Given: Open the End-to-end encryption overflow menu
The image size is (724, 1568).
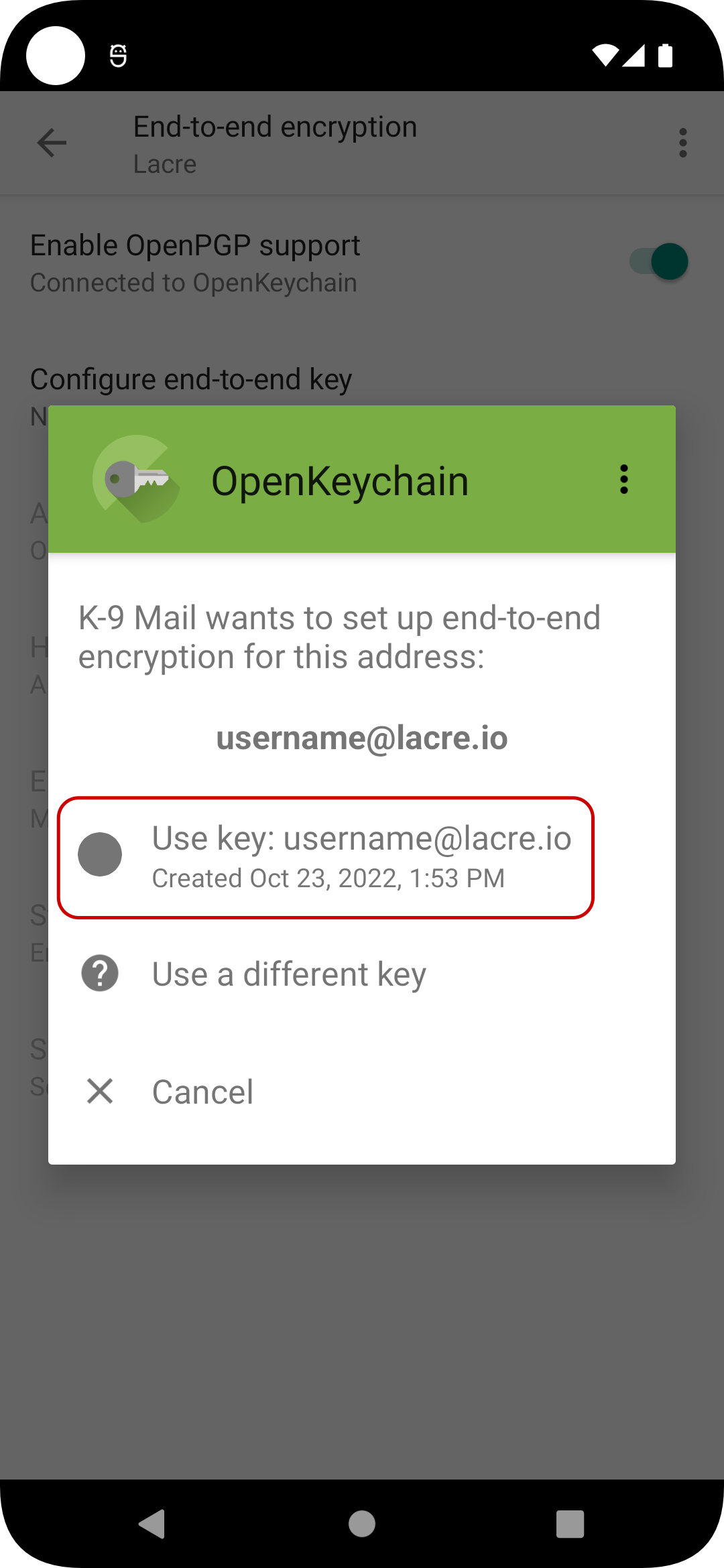Looking at the screenshot, I should [683, 143].
